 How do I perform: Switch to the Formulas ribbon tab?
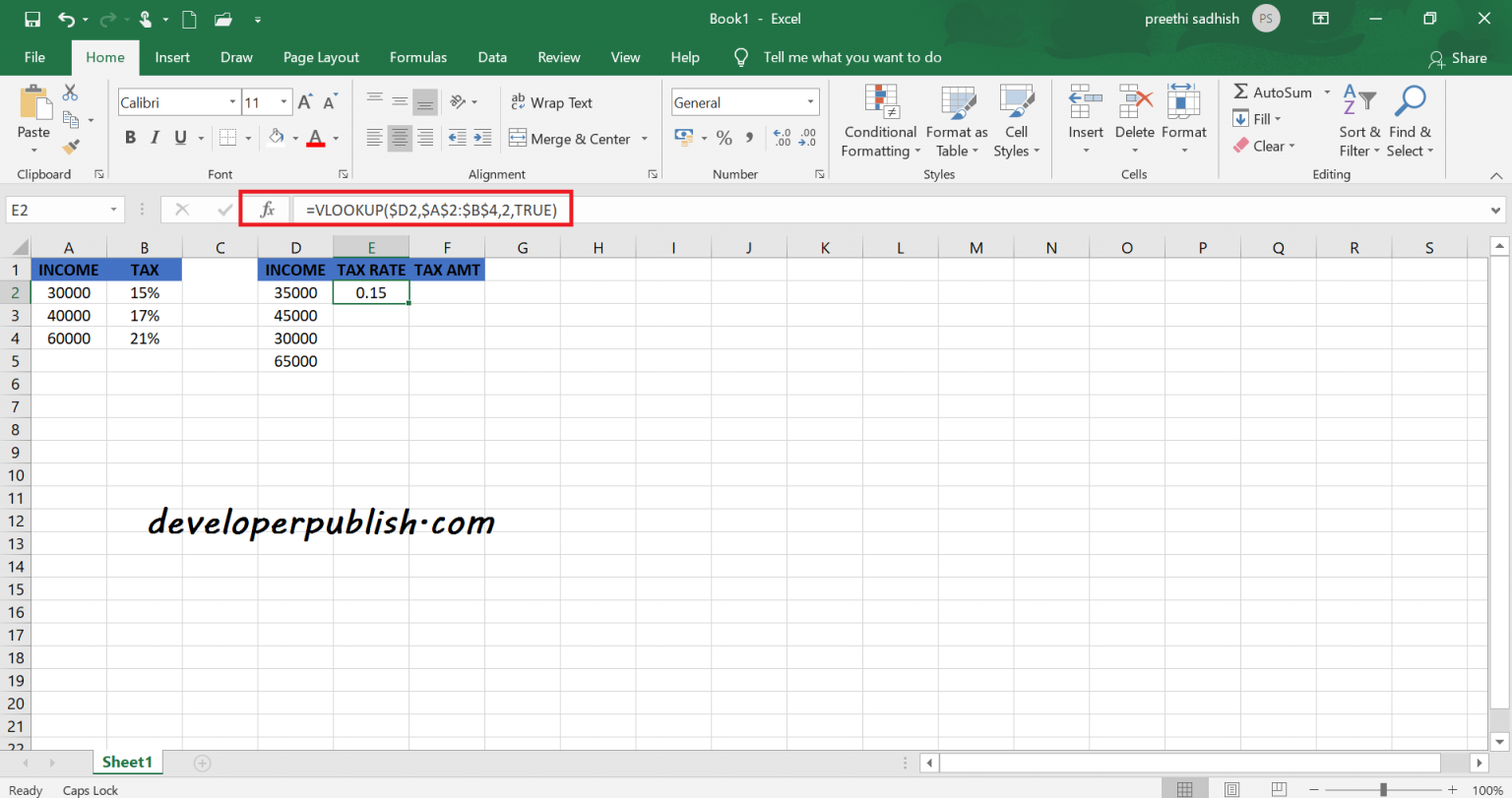pyautogui.click(x=417, y=57)
